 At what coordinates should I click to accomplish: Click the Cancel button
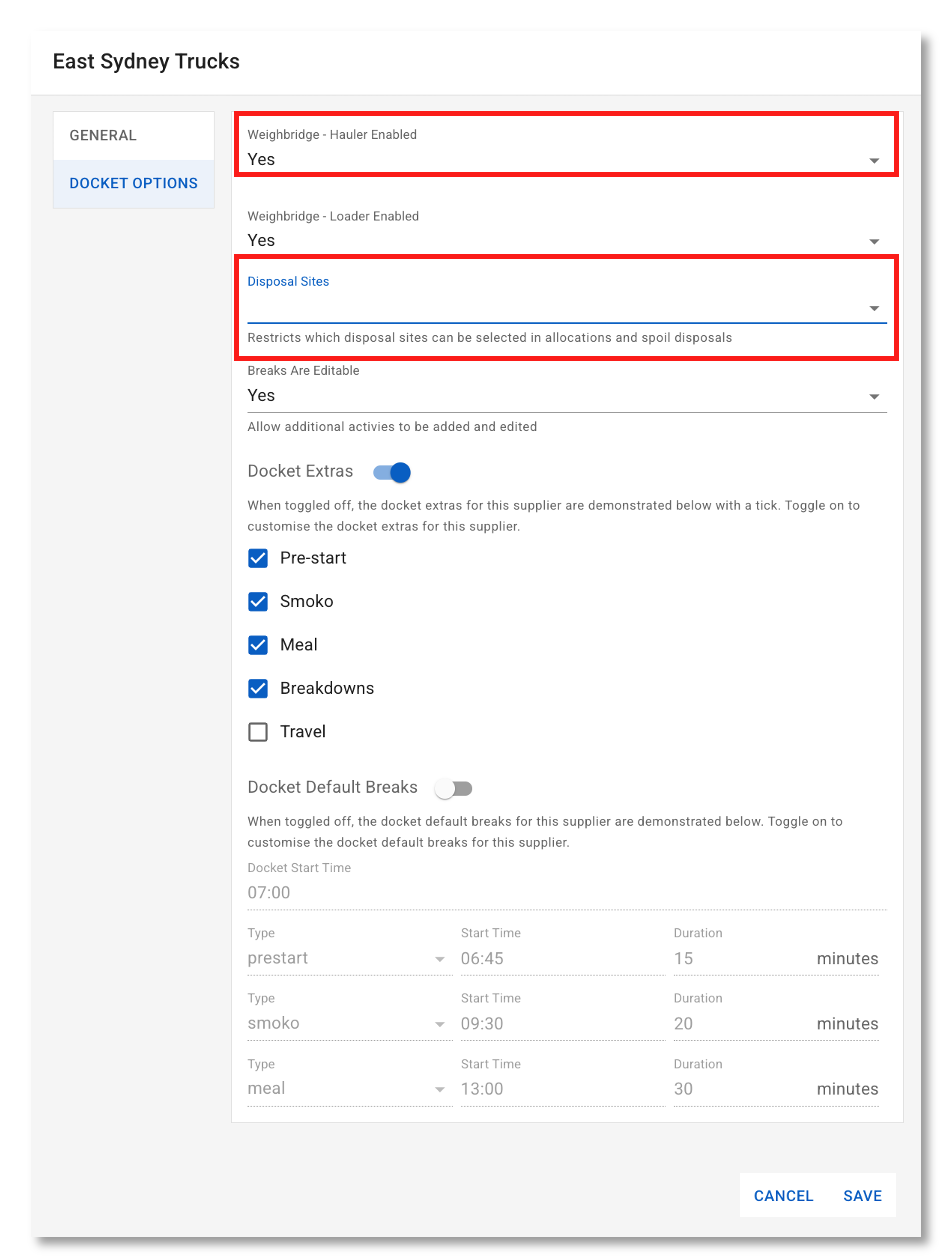coord(783,1196)
